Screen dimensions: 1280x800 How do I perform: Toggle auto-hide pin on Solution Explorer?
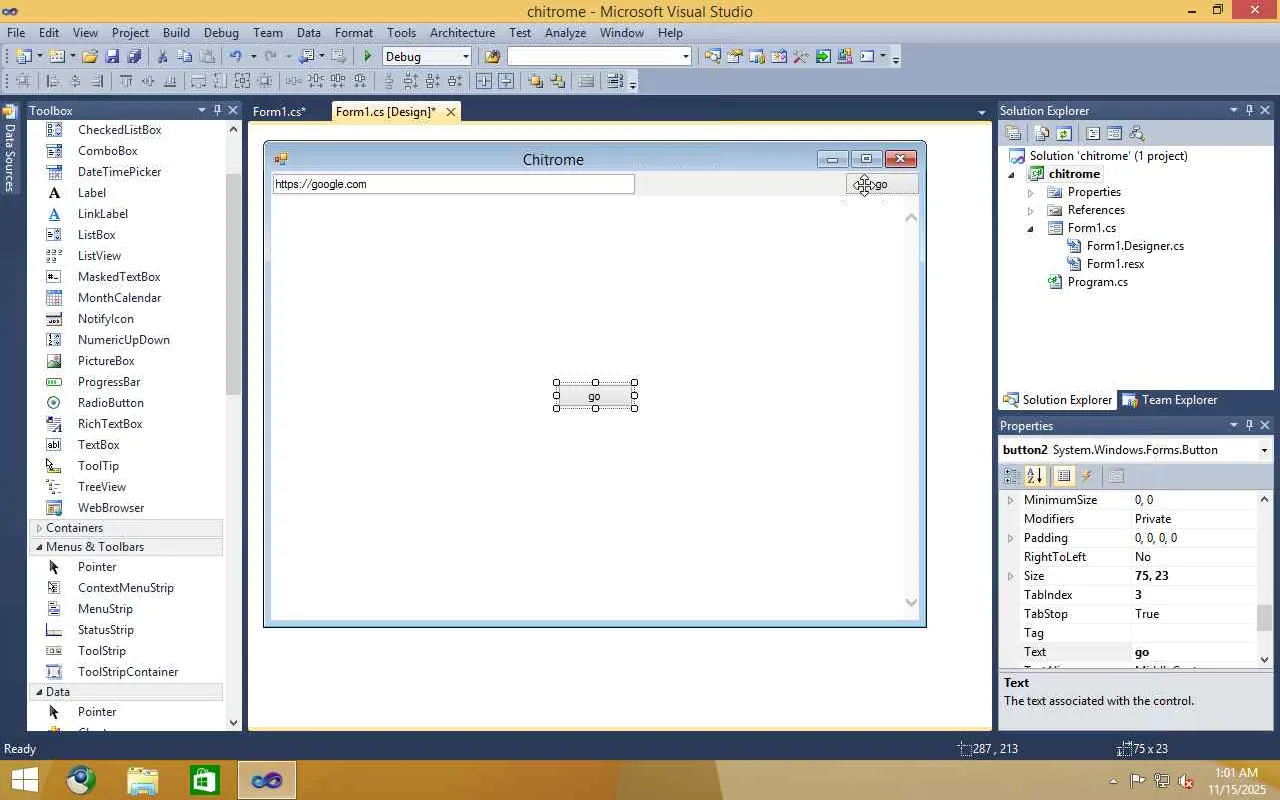(x=1249, y=110)
